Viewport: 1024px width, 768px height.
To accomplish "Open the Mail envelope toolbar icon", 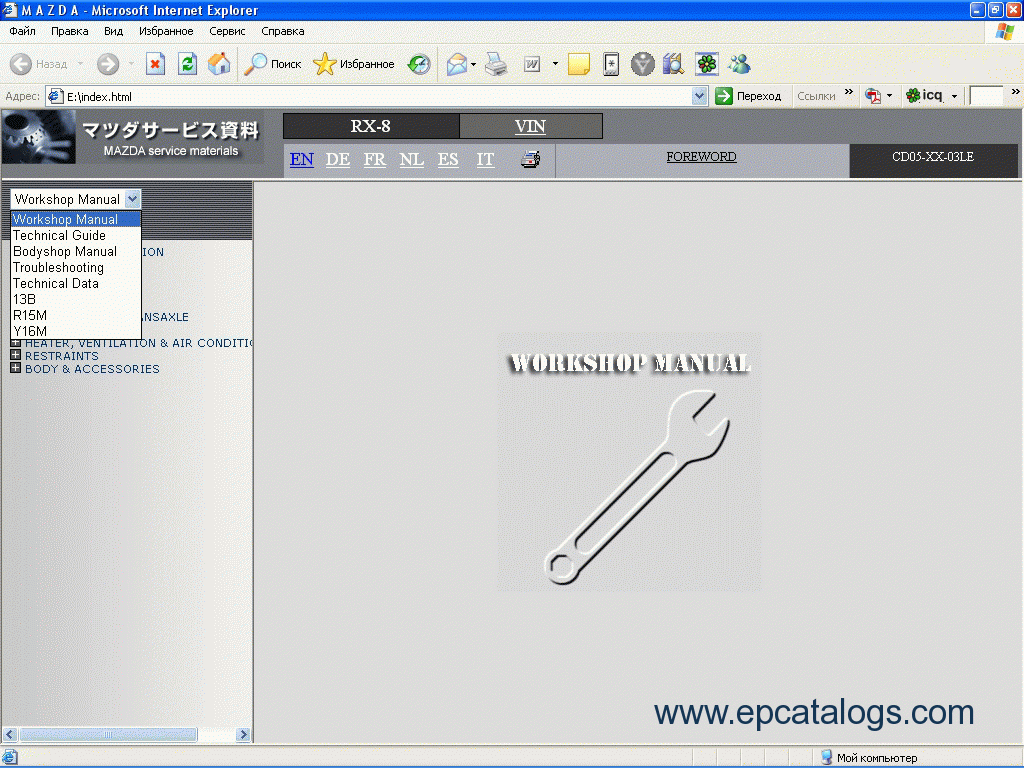I will tap(456, 64).
